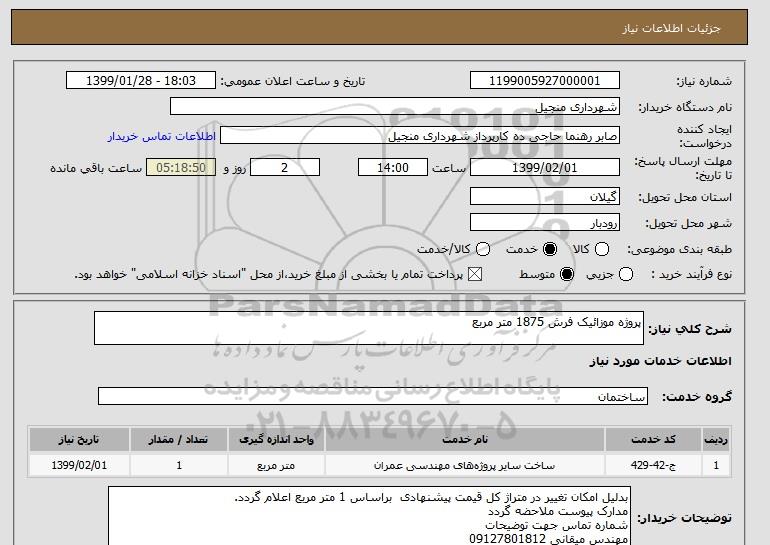Select the خدمت radio button

[550, 249]
